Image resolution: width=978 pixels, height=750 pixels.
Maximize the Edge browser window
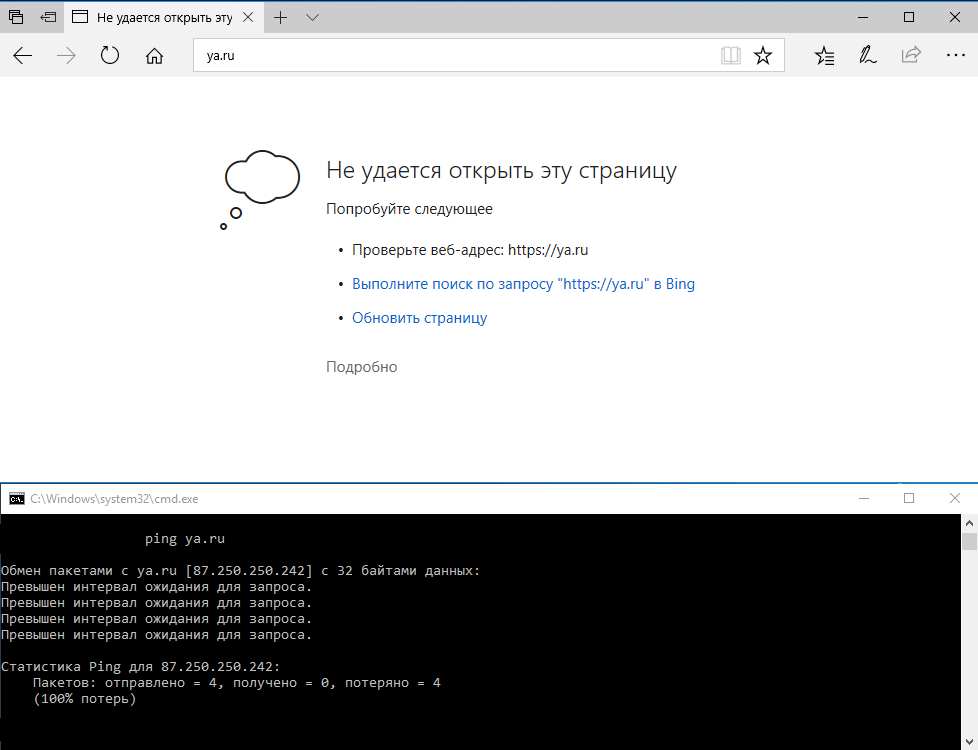pyautogui.click(x=909, y=17)
